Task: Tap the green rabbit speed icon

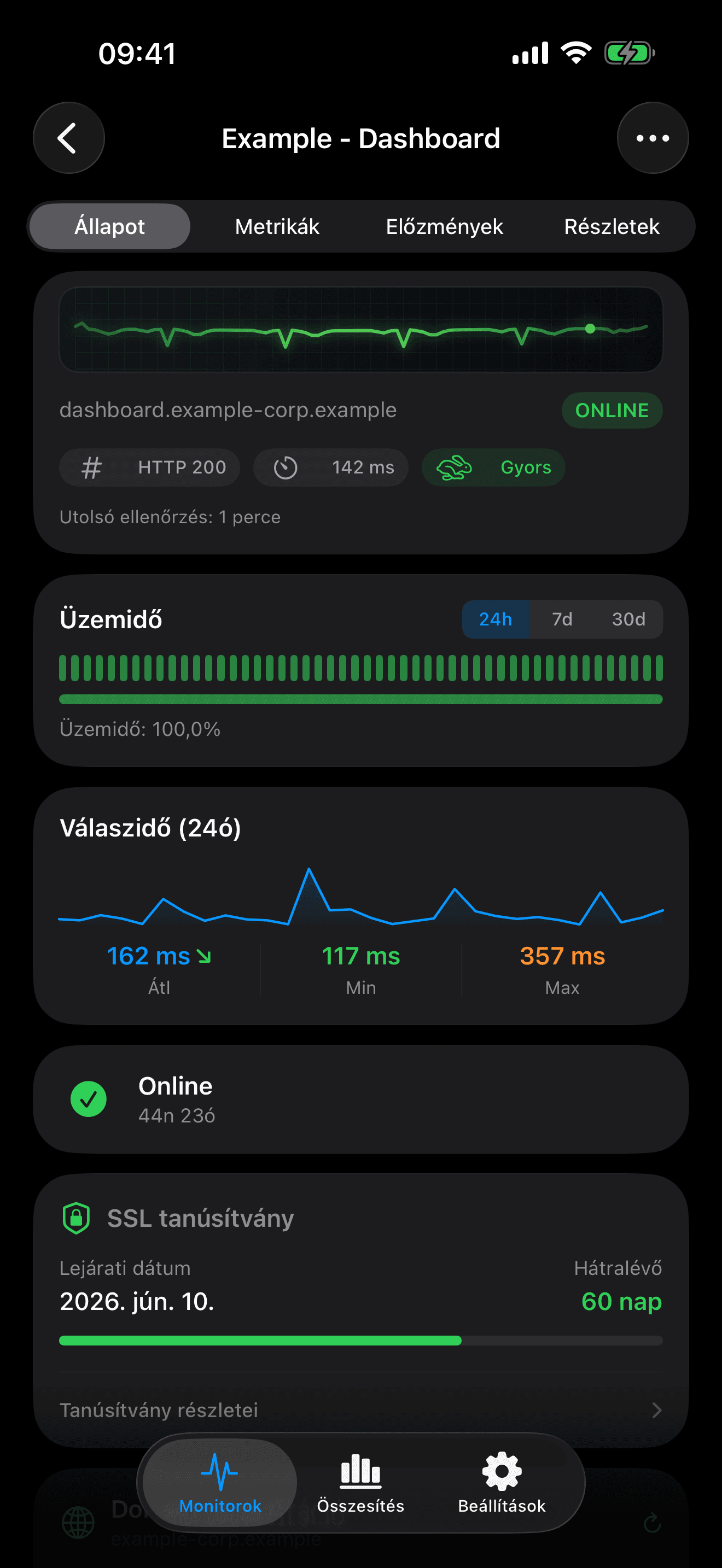Action: click(454, 467)
